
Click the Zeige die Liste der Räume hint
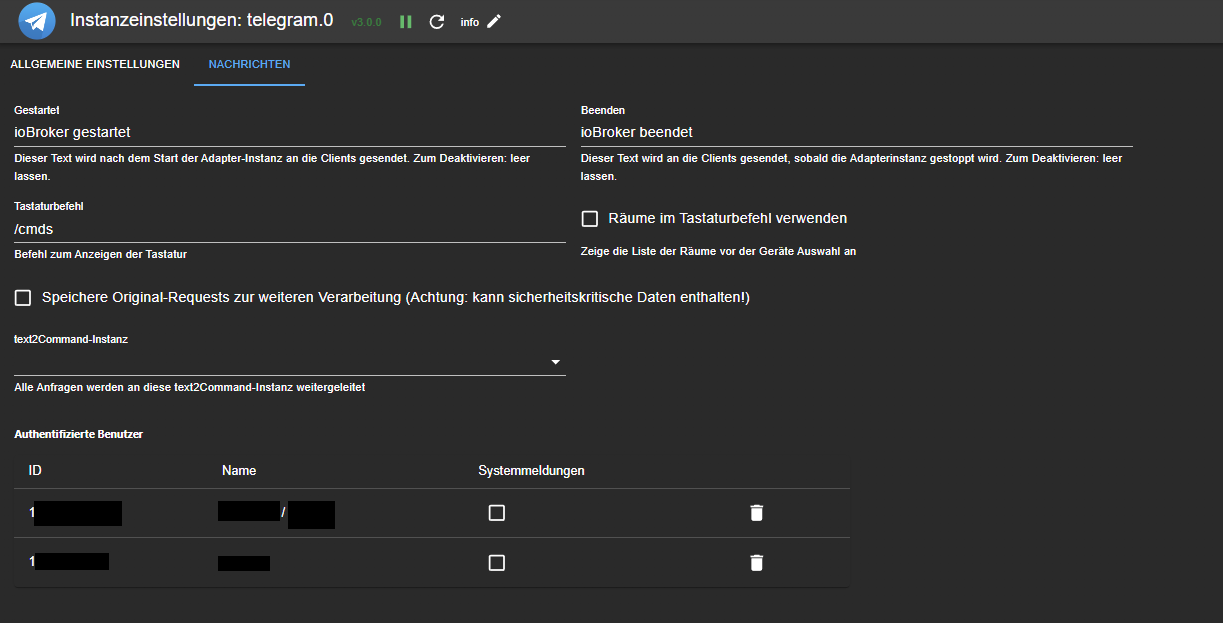(718, 251)
